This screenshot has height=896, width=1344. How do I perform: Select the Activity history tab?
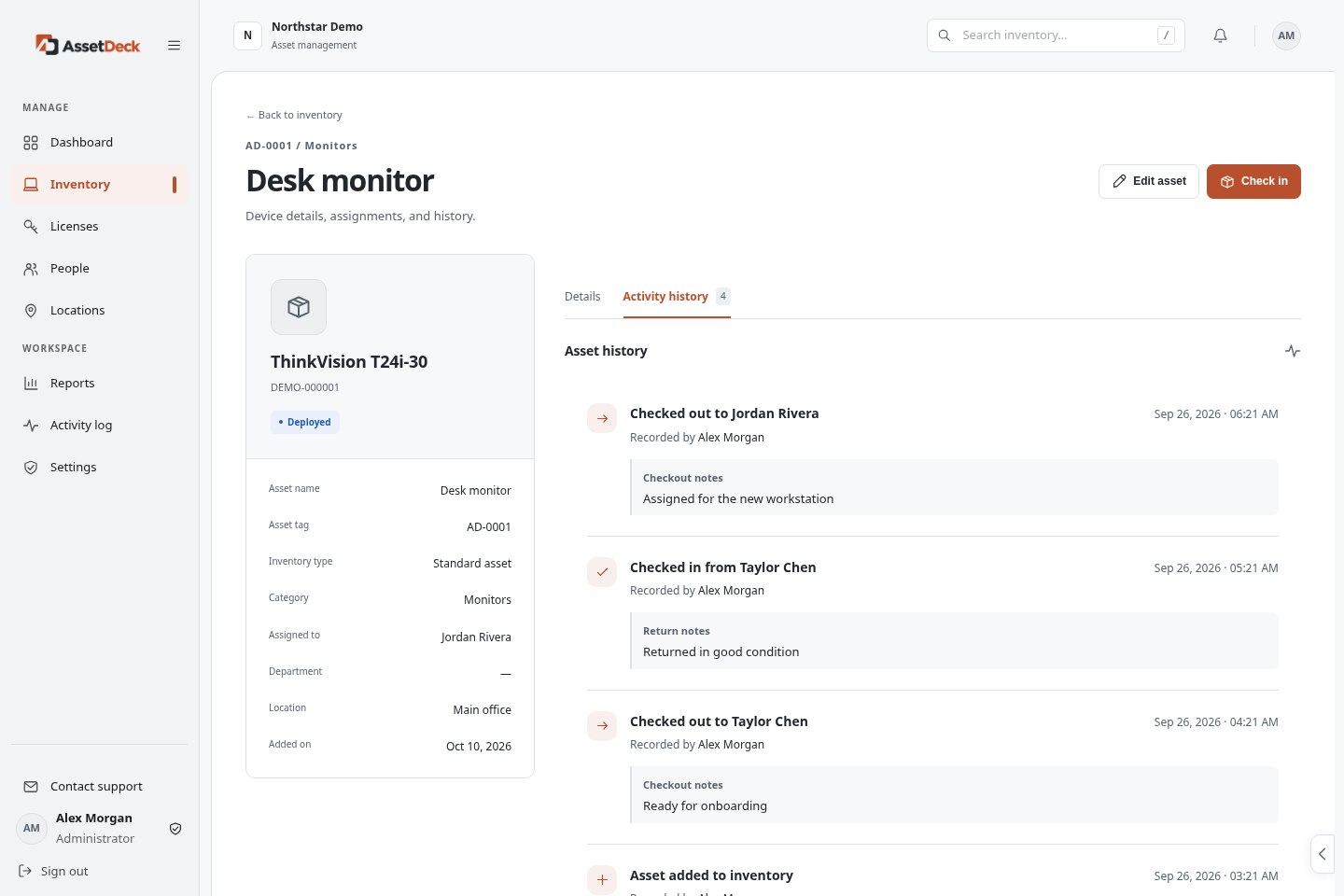[677, 297]
